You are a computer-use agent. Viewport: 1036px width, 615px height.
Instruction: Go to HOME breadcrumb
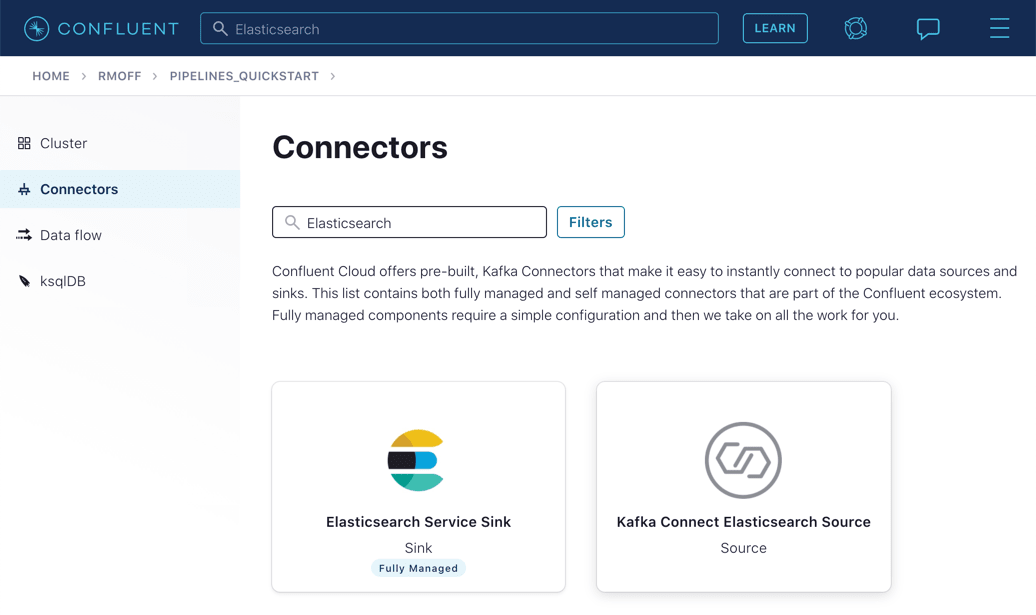point(51,76)
